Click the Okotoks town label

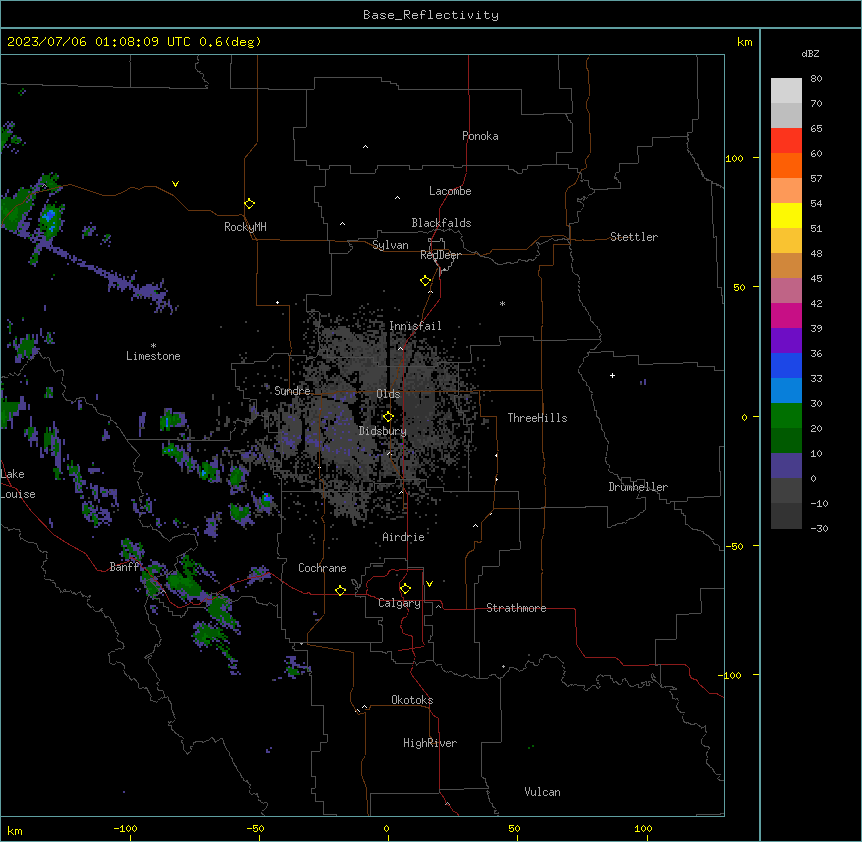coord(412,700)
